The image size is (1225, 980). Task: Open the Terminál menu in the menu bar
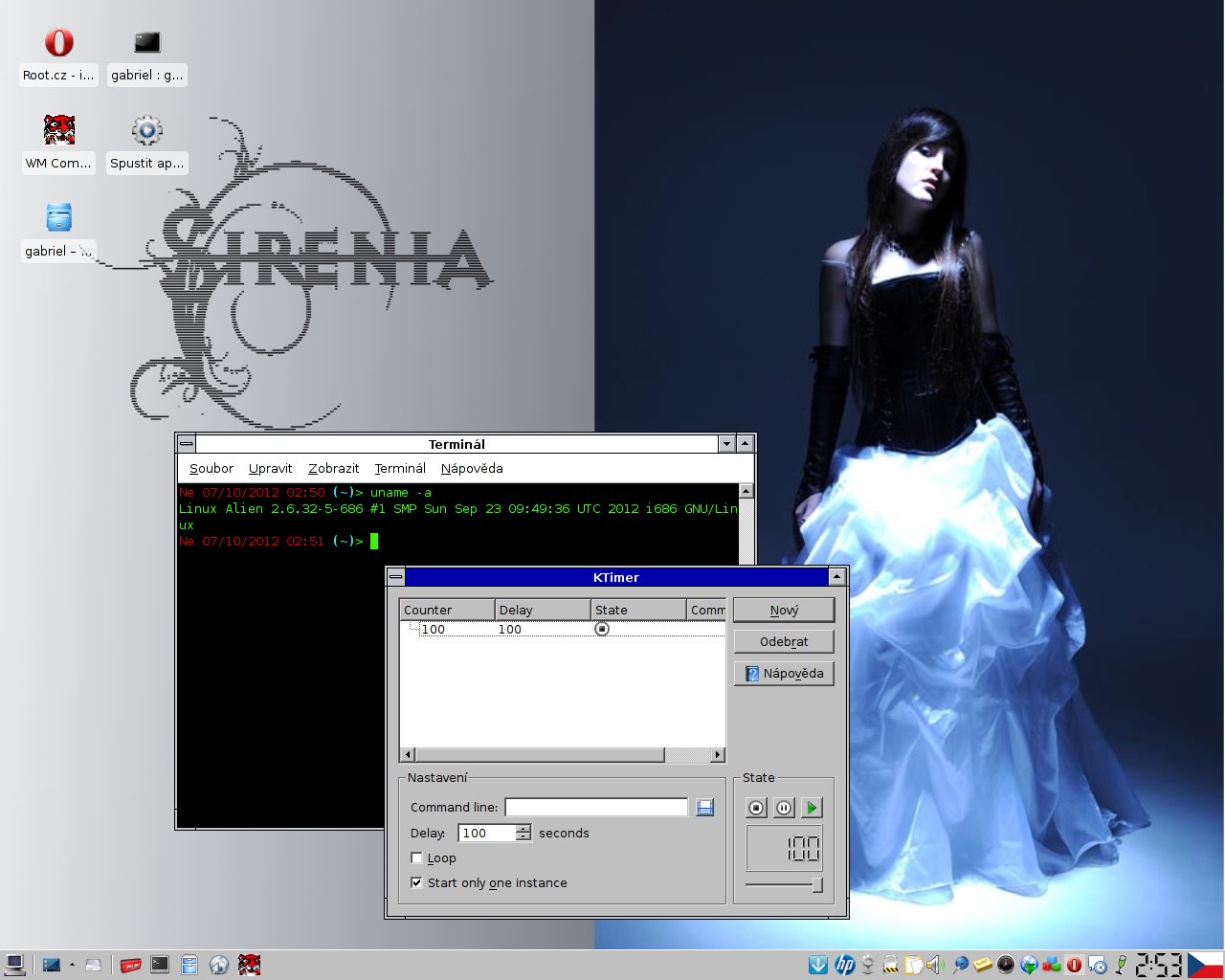coord(400,468)
